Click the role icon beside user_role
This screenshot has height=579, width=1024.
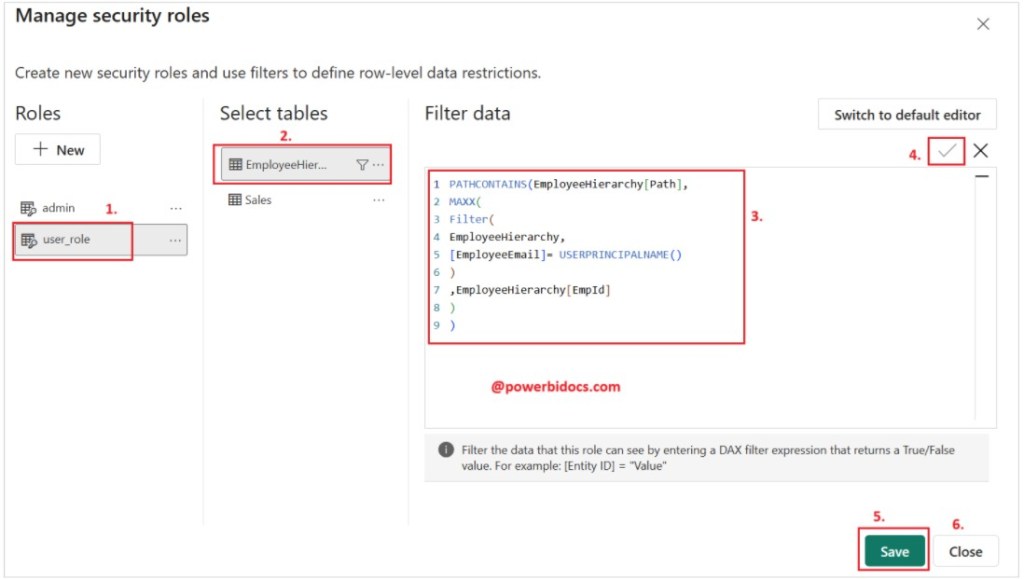26,240
